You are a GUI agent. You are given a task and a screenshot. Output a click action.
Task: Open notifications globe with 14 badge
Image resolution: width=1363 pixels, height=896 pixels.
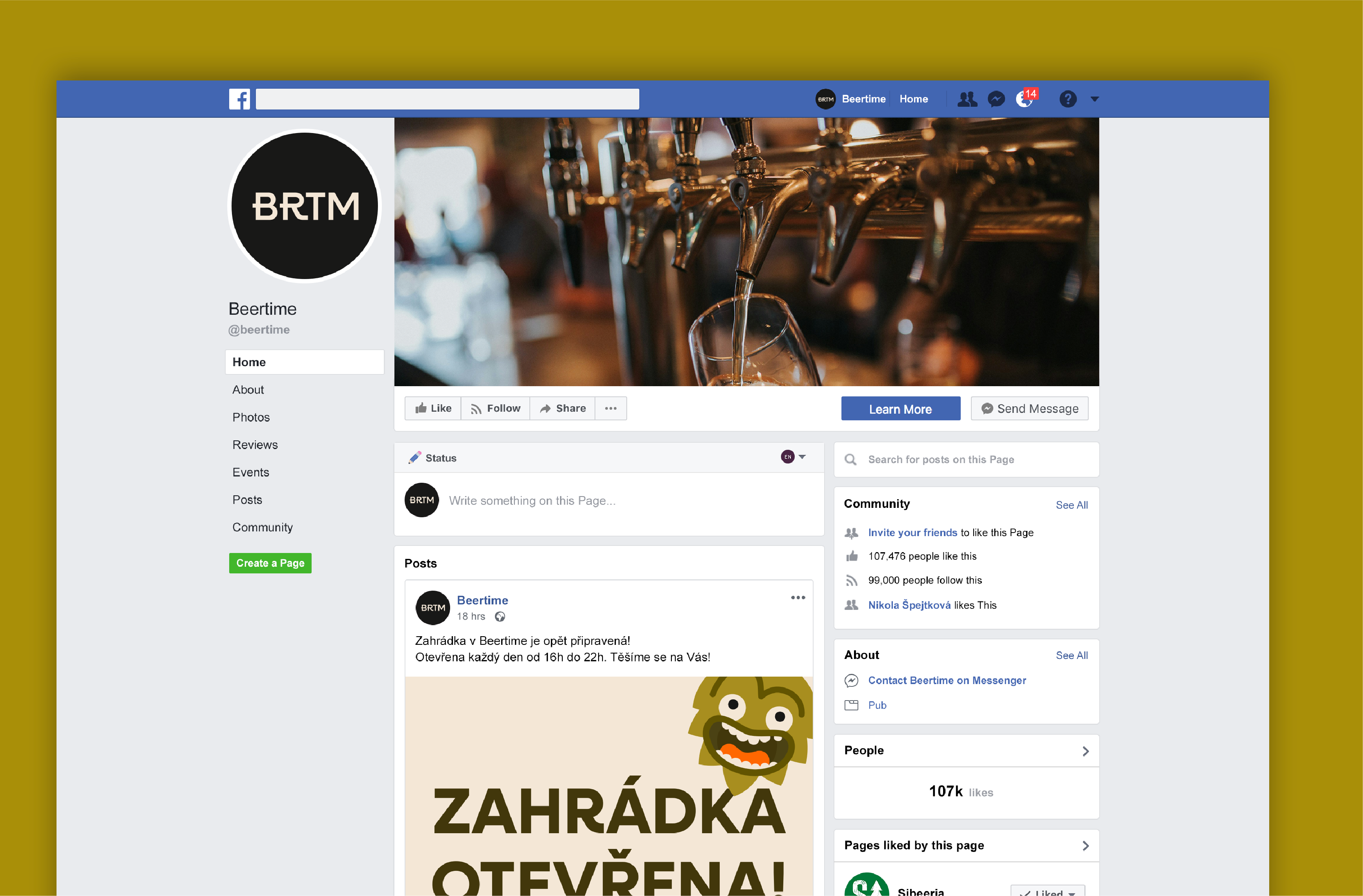pos(1026,98)
